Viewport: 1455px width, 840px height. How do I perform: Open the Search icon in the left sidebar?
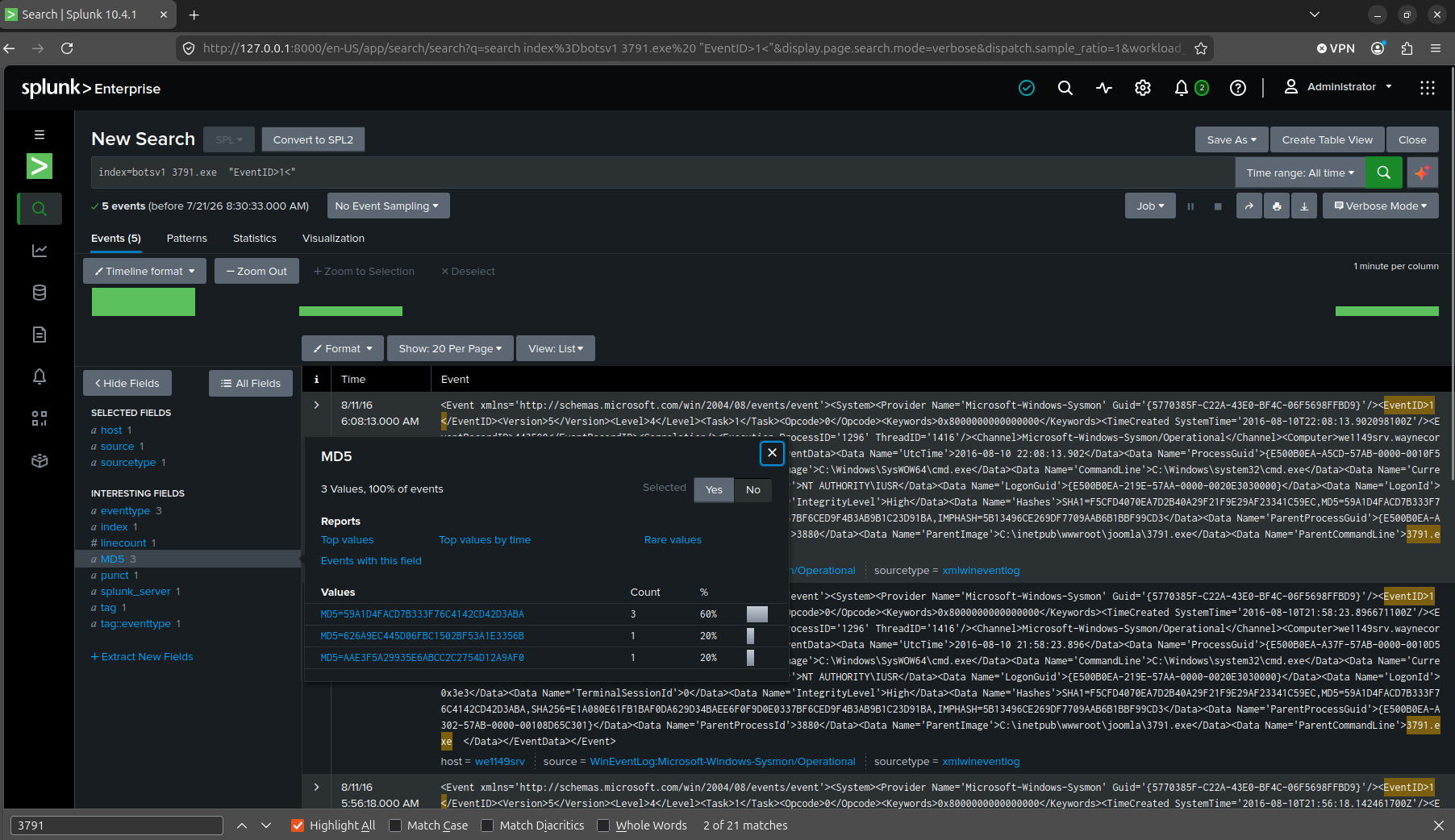40,209
